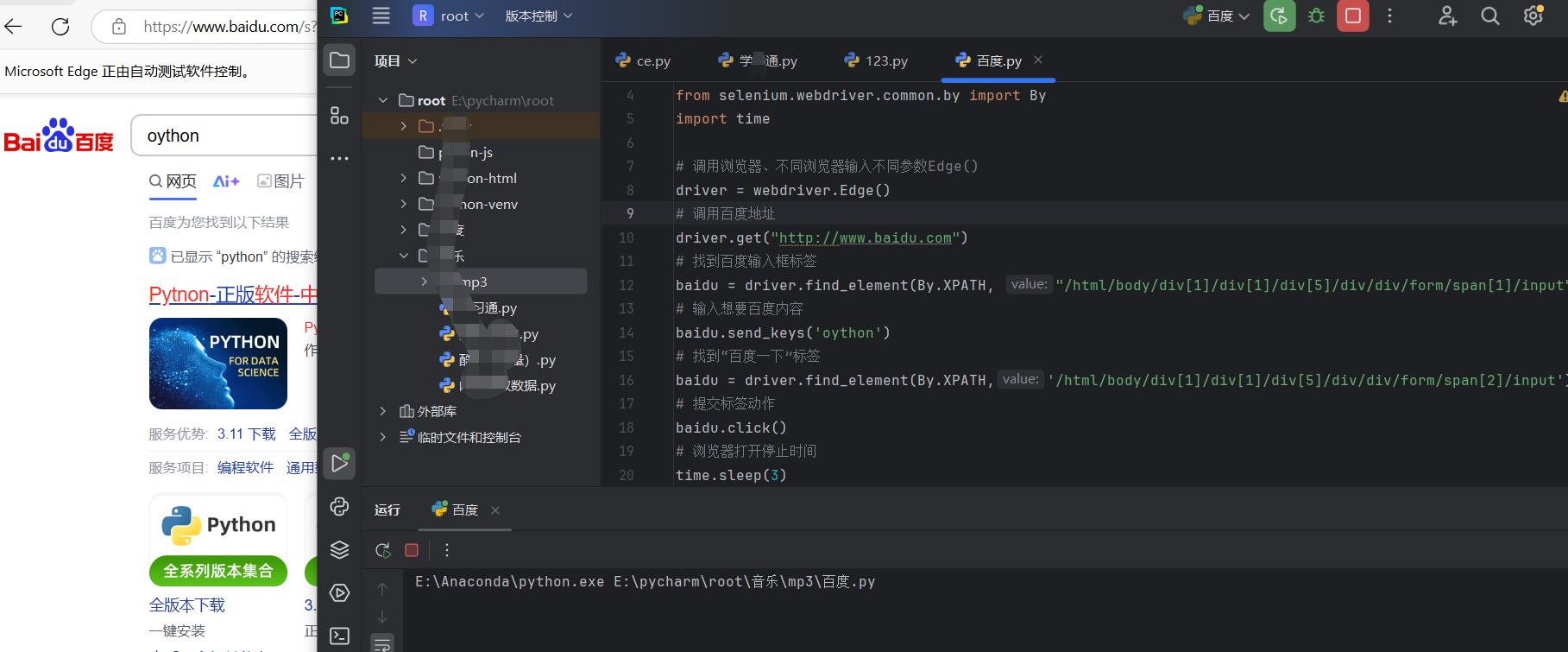
Task: Open the Ai+ tab on Baidu
Action: [226, 181]
